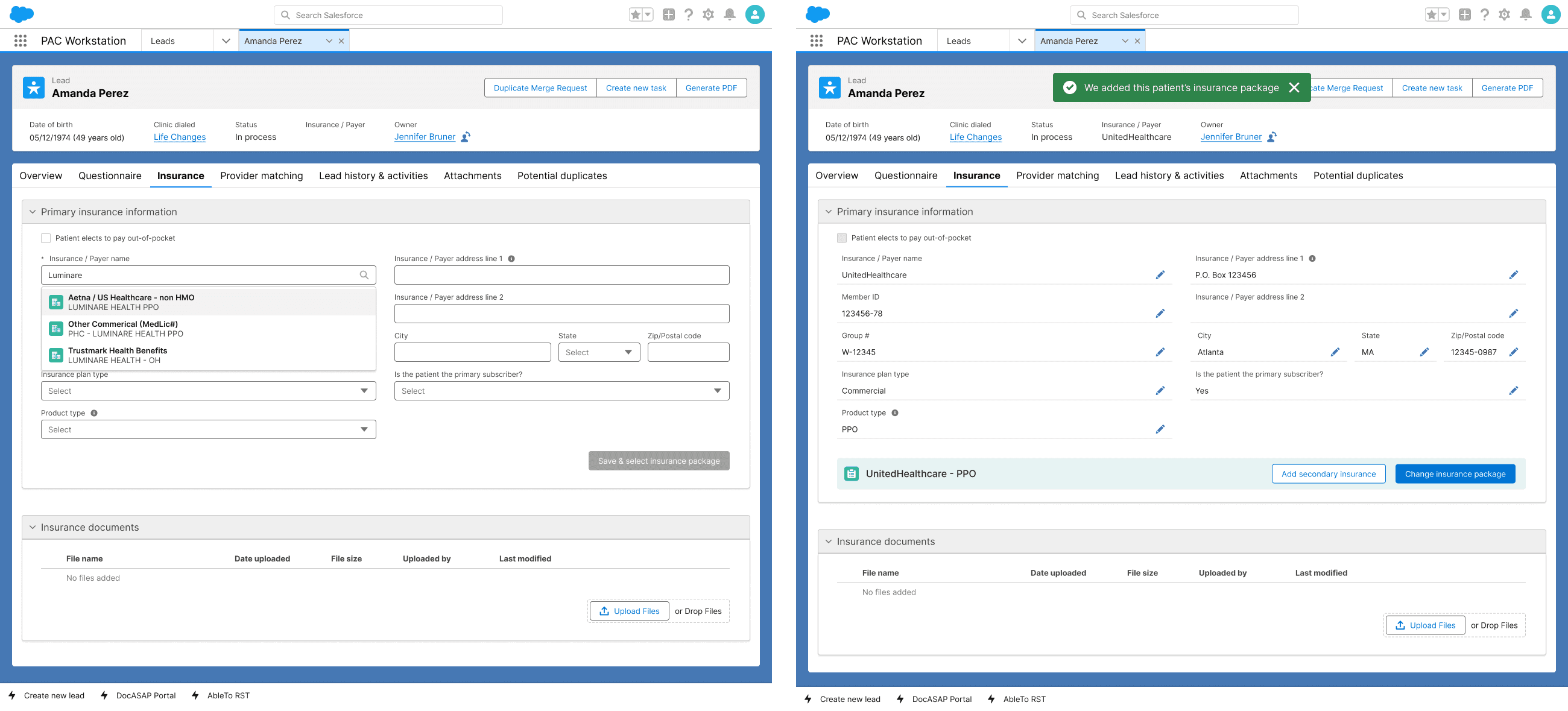Click change owner icon beside Jennifer Bruner, left window
The width and height of the screenshot is (1568, 711).
(x=466, y=137)
